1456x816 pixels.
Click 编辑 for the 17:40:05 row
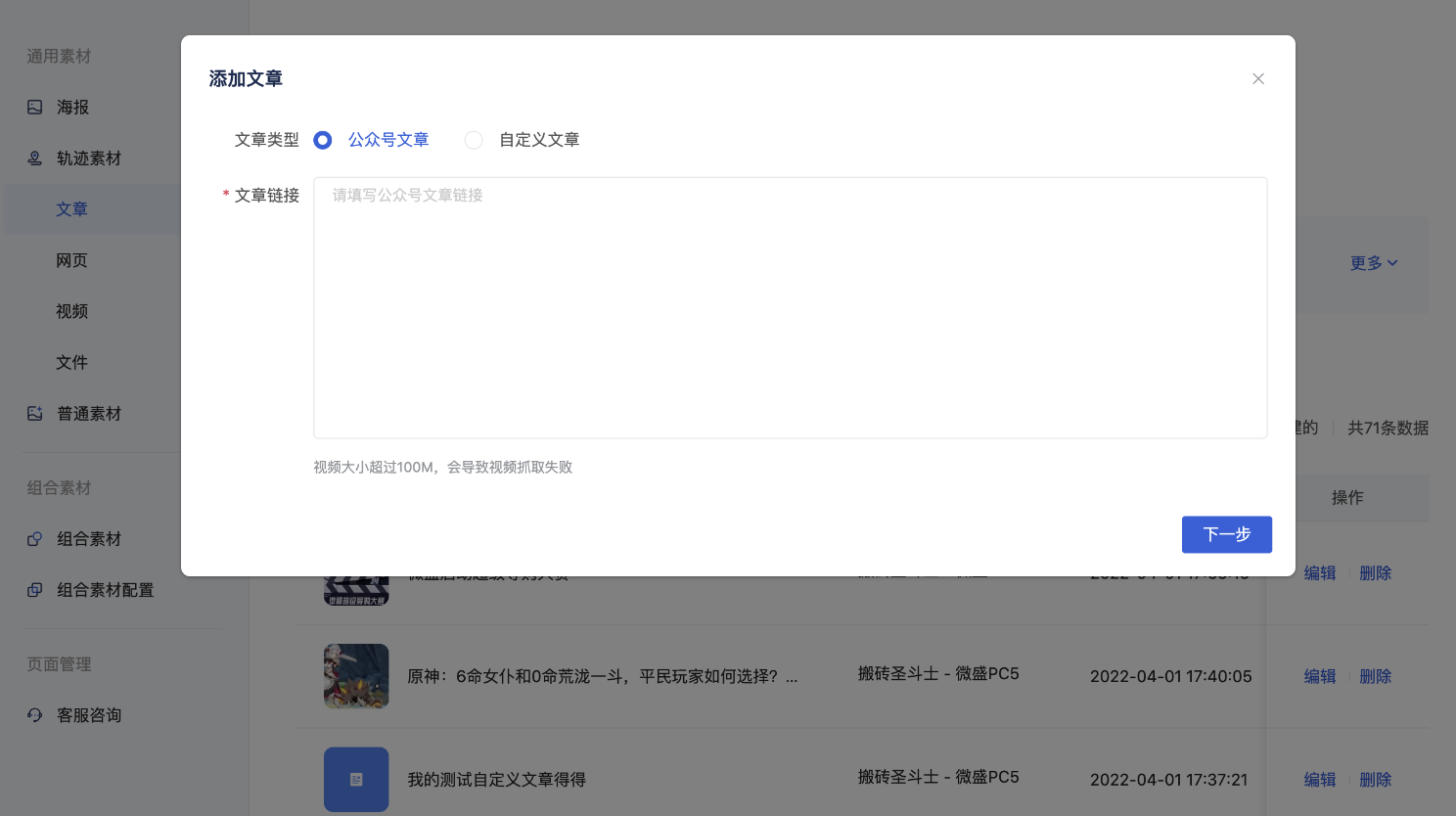point(1320,676)
